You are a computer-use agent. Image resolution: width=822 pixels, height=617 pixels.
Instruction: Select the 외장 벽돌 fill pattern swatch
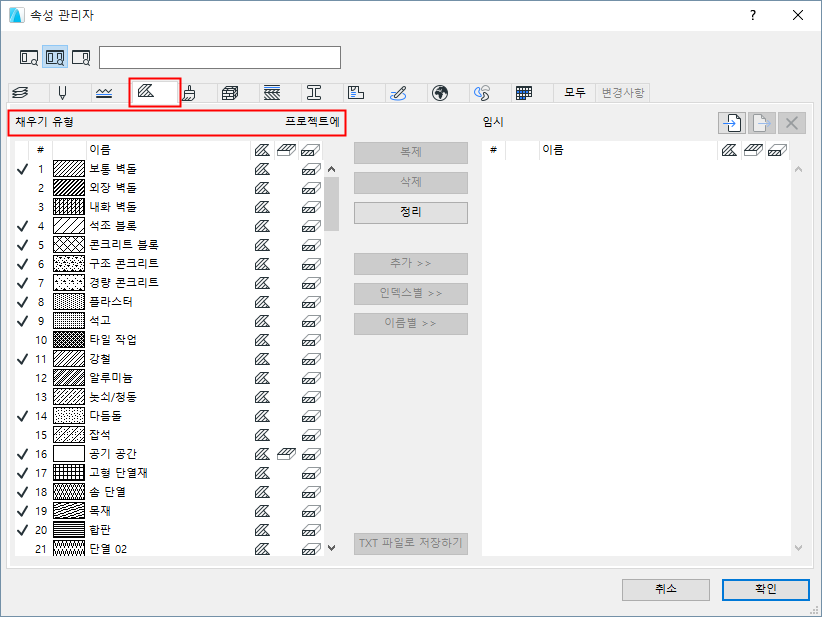(x=69, y=188)
